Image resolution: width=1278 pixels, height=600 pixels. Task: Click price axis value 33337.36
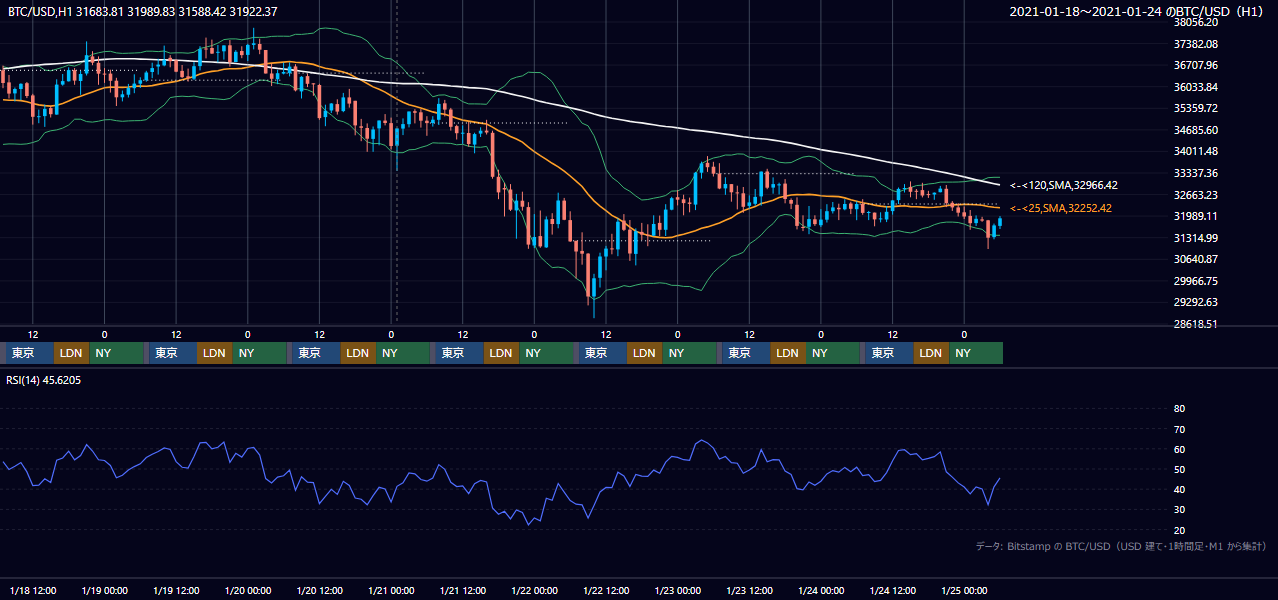click(x=1195, y=173)
